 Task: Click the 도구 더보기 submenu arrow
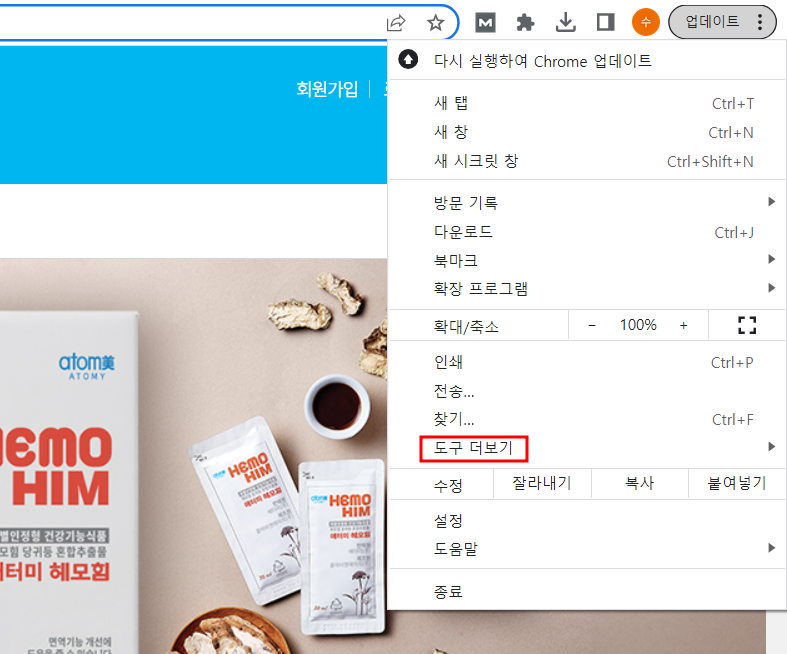pos(771,447)
